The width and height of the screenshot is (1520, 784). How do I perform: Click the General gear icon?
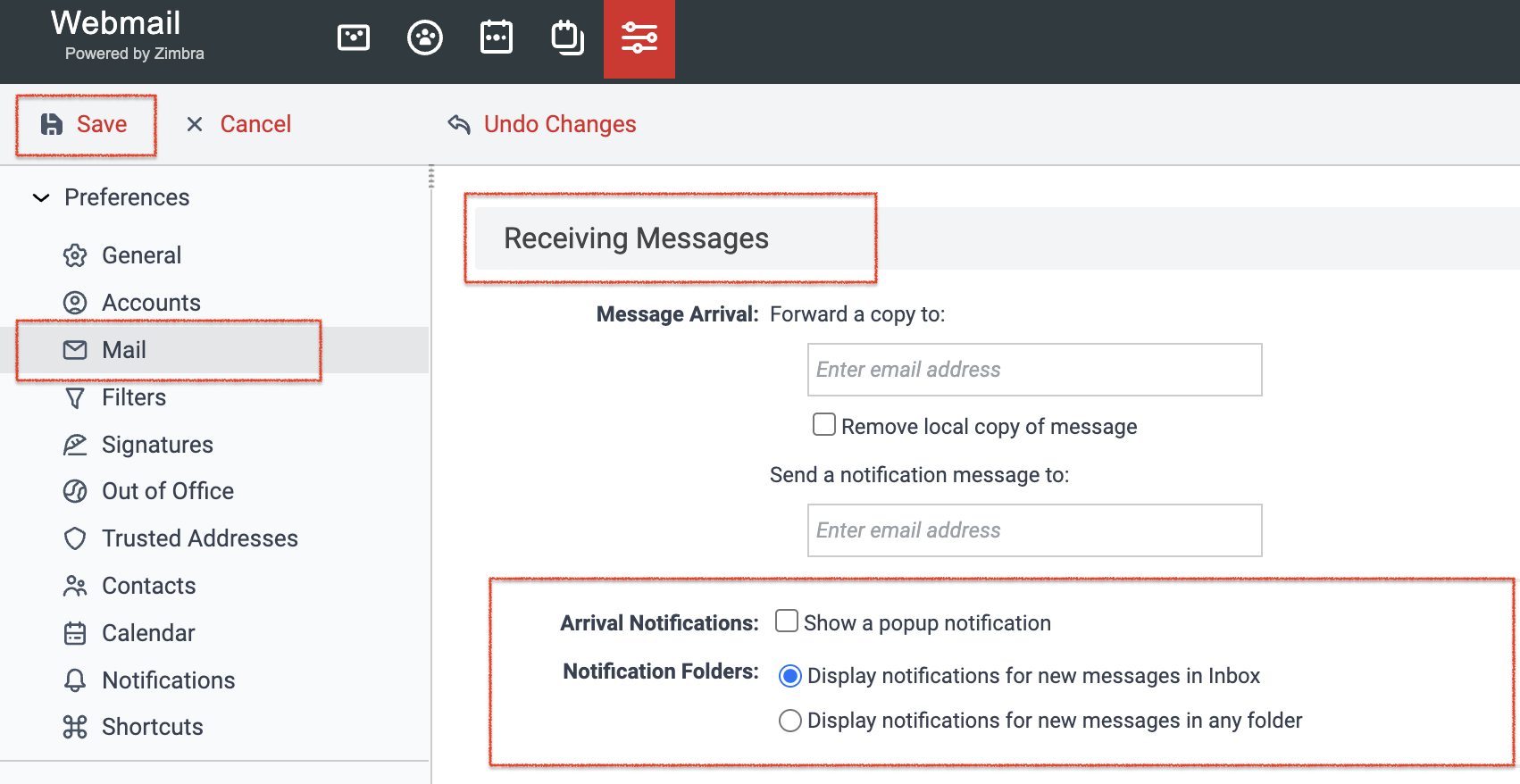pyautogui.click(x=75, y=255)
